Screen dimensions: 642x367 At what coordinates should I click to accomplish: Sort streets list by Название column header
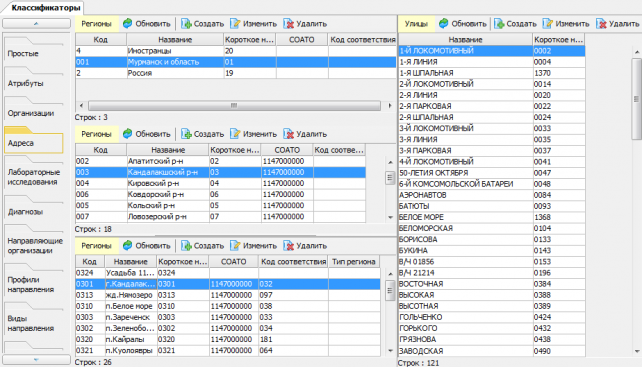466,40
